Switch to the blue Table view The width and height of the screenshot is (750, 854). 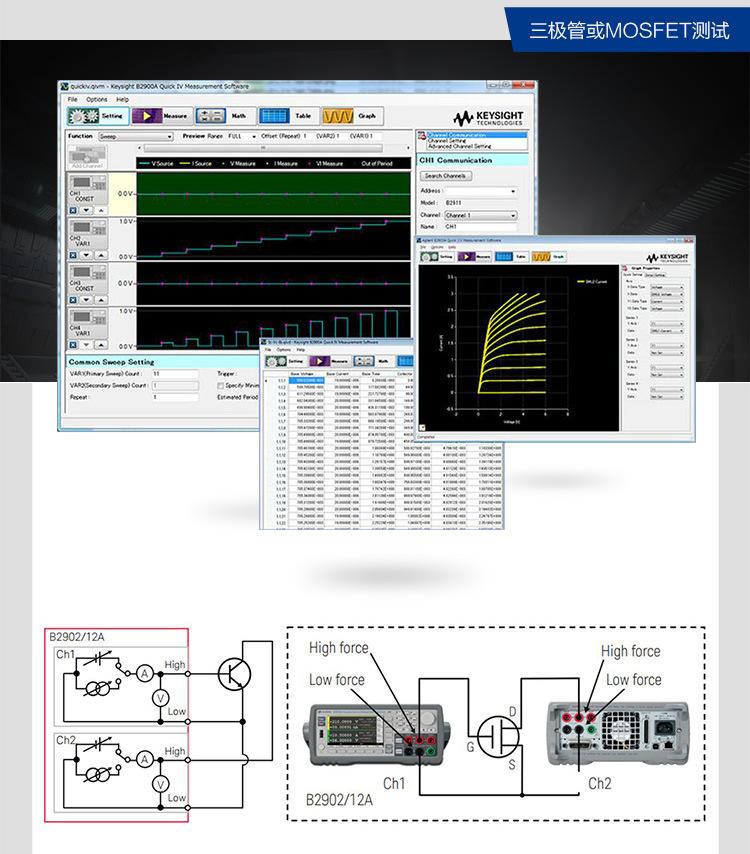(x=287, y=116)
